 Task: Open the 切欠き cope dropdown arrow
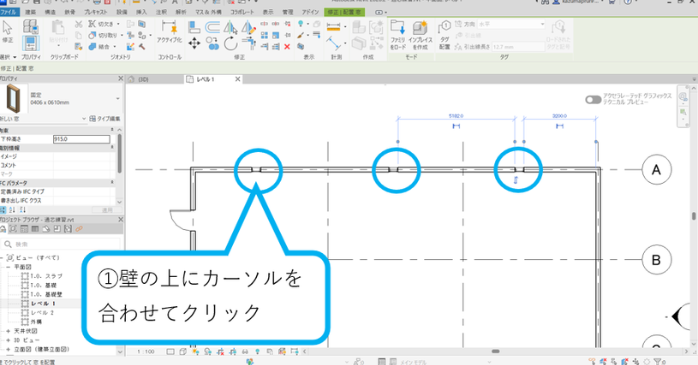pyautogui.click(x=118, y=24)
